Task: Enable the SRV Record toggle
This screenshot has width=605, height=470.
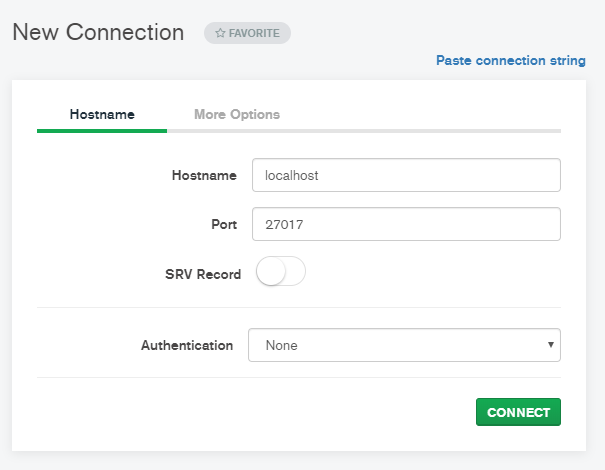Action: tap(281, 273)
